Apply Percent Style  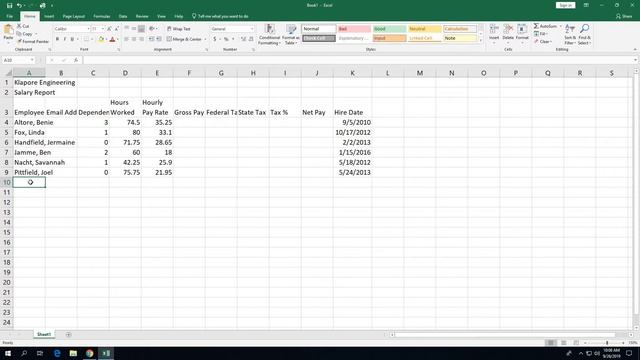click(226, 39)
